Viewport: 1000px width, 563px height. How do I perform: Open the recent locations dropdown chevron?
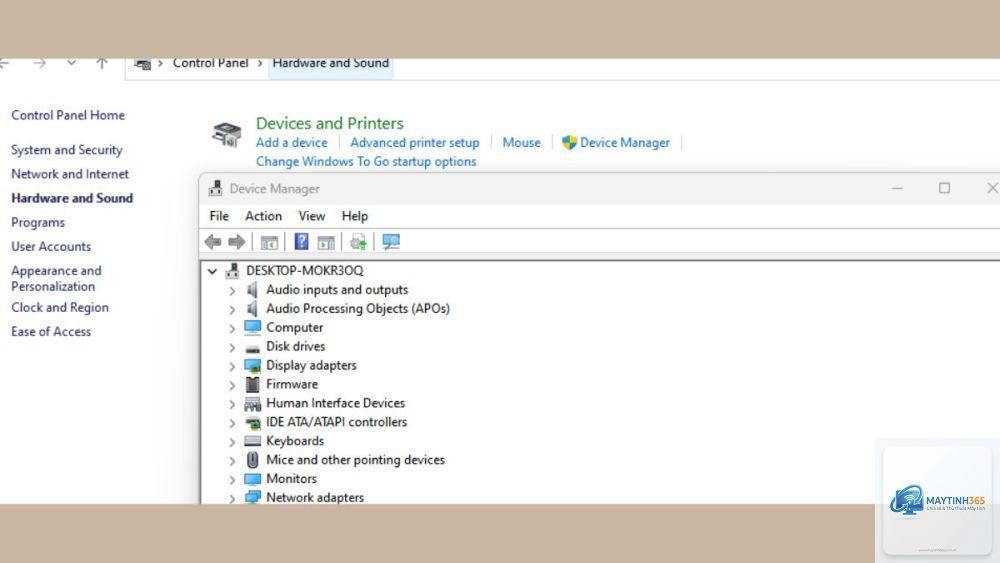pos(71,62)
